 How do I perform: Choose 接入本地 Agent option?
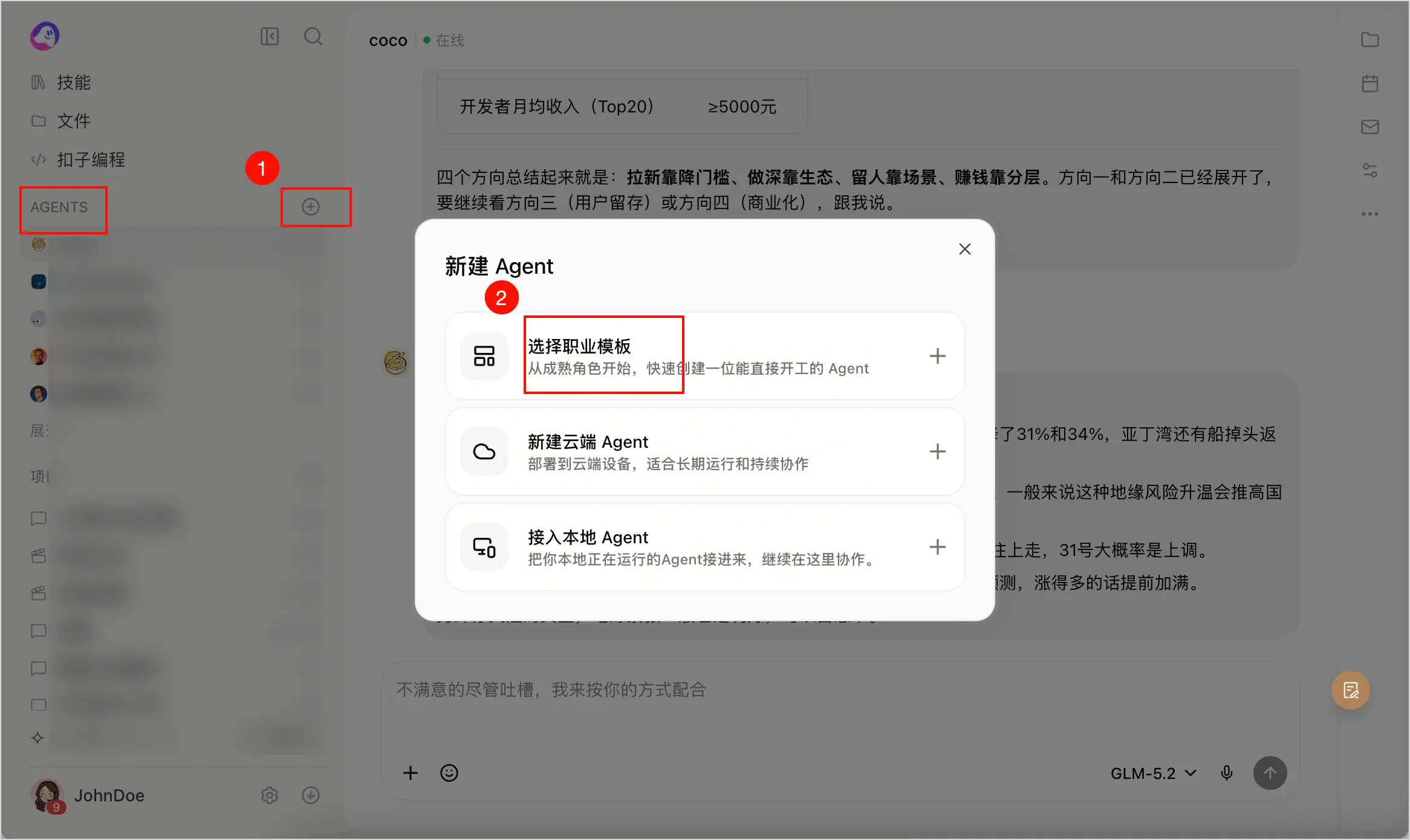(x=704, y=547)
